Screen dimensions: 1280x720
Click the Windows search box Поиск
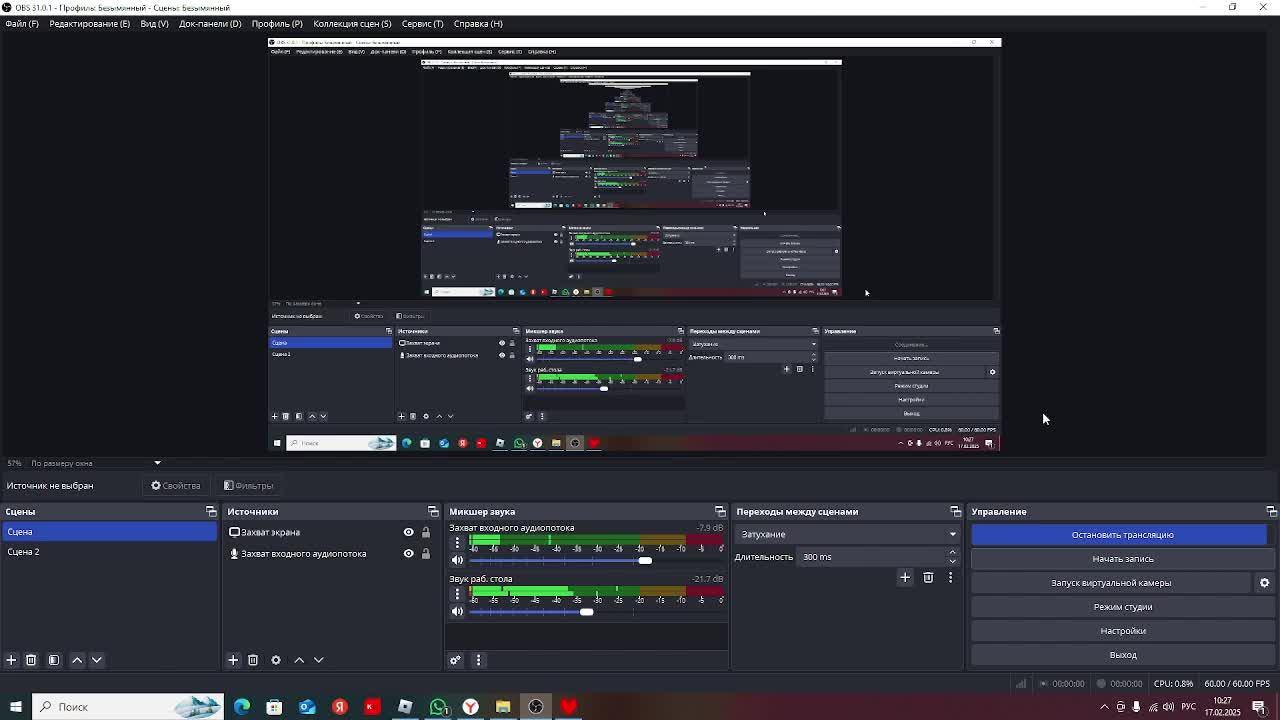click(127, 707)
